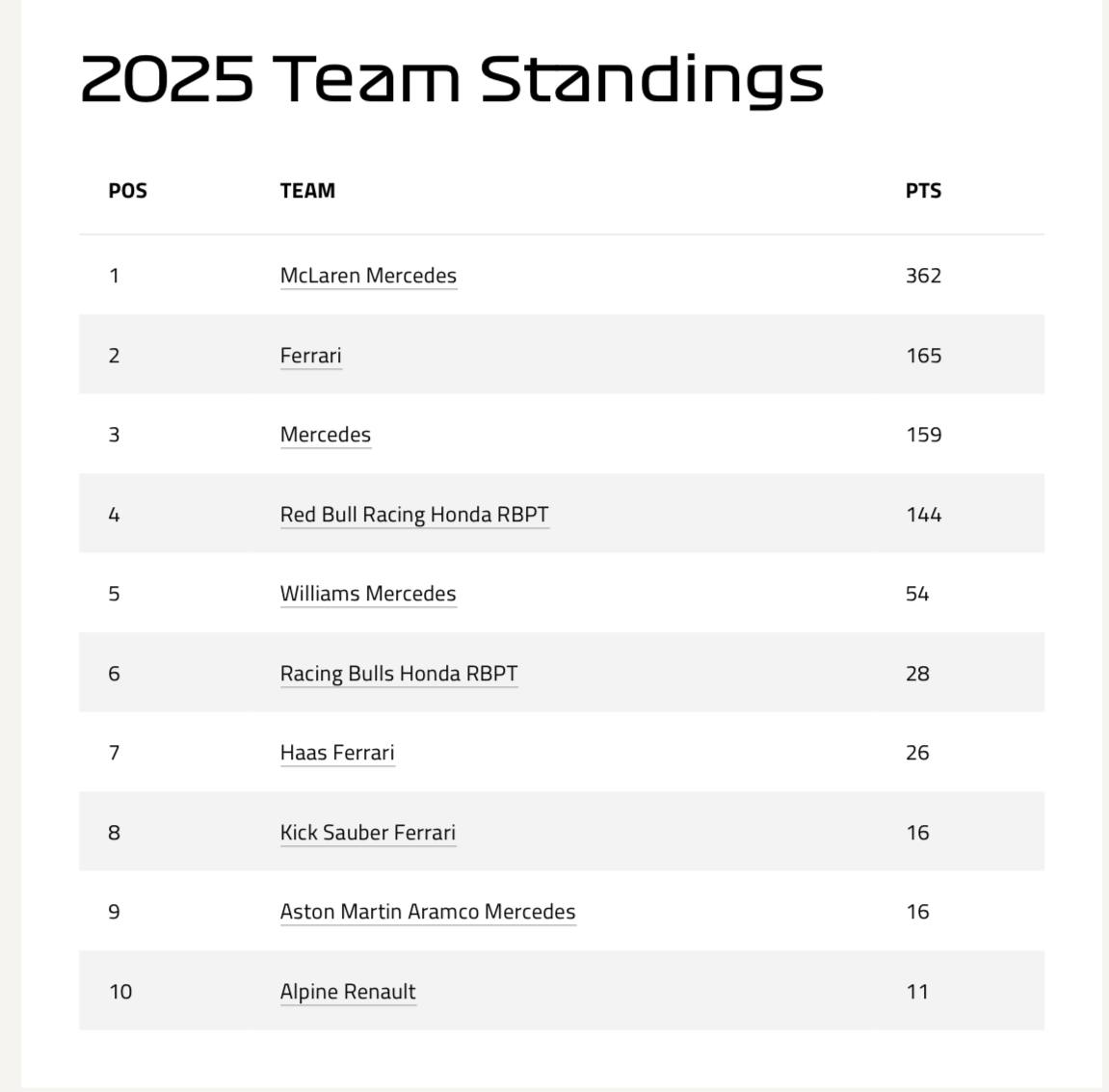Click the TEAM column header
Viewport: 1109px width, 1092px height.
(x=307, y=191)
